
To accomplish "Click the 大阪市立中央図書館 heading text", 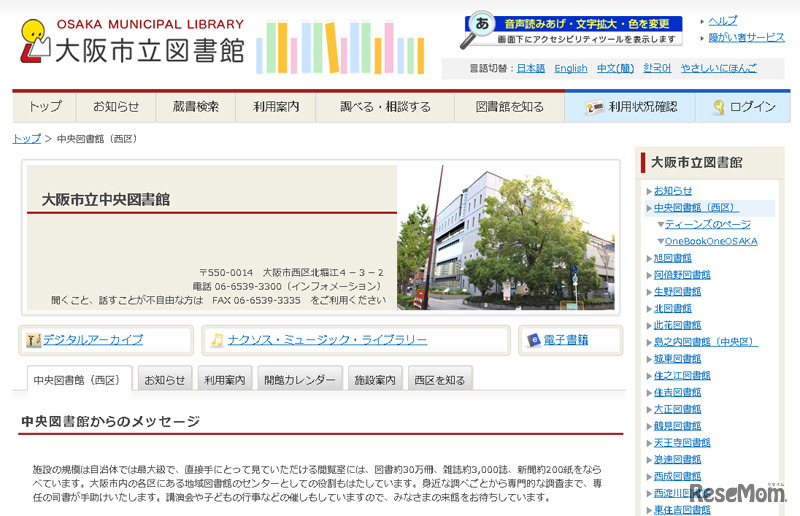I will point(106,200).
